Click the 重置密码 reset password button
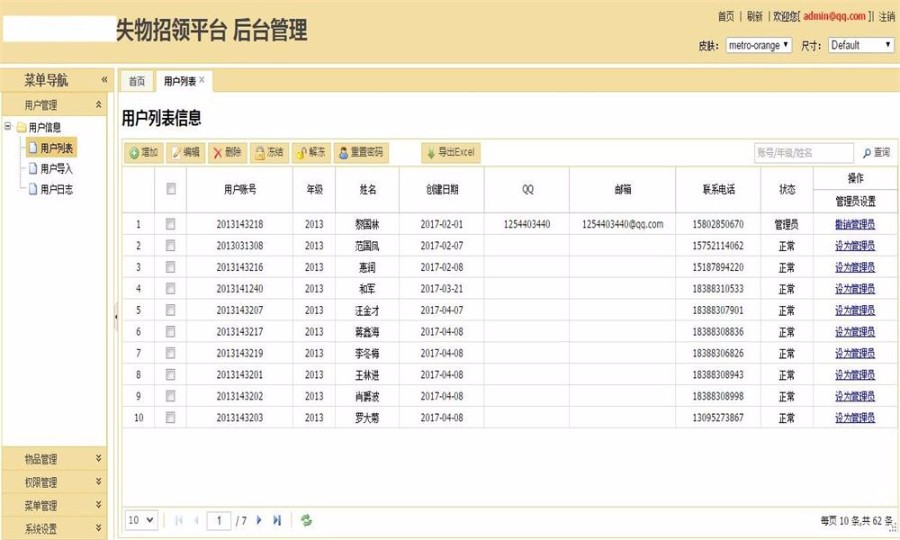Screen dimensions: 900x540 (361, 153)
